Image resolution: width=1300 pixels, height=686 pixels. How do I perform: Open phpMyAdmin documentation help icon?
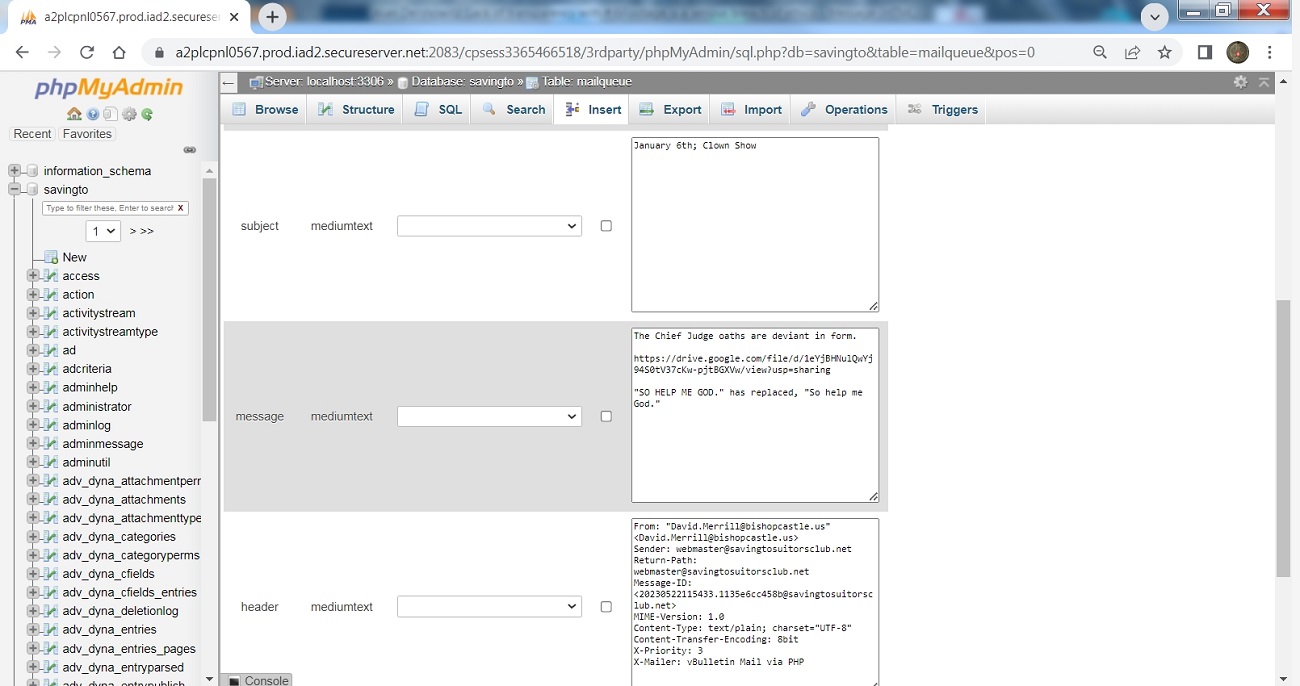[93, 114]
